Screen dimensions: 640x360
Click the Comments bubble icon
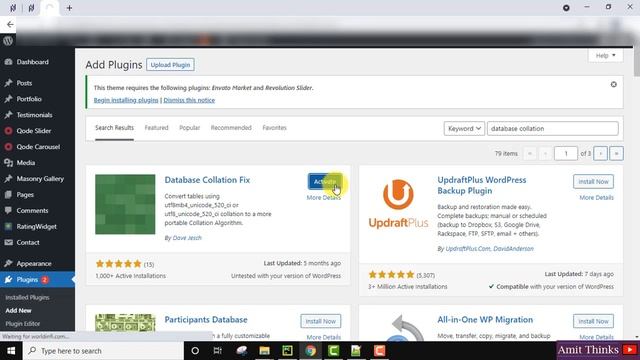coord(8,210)
